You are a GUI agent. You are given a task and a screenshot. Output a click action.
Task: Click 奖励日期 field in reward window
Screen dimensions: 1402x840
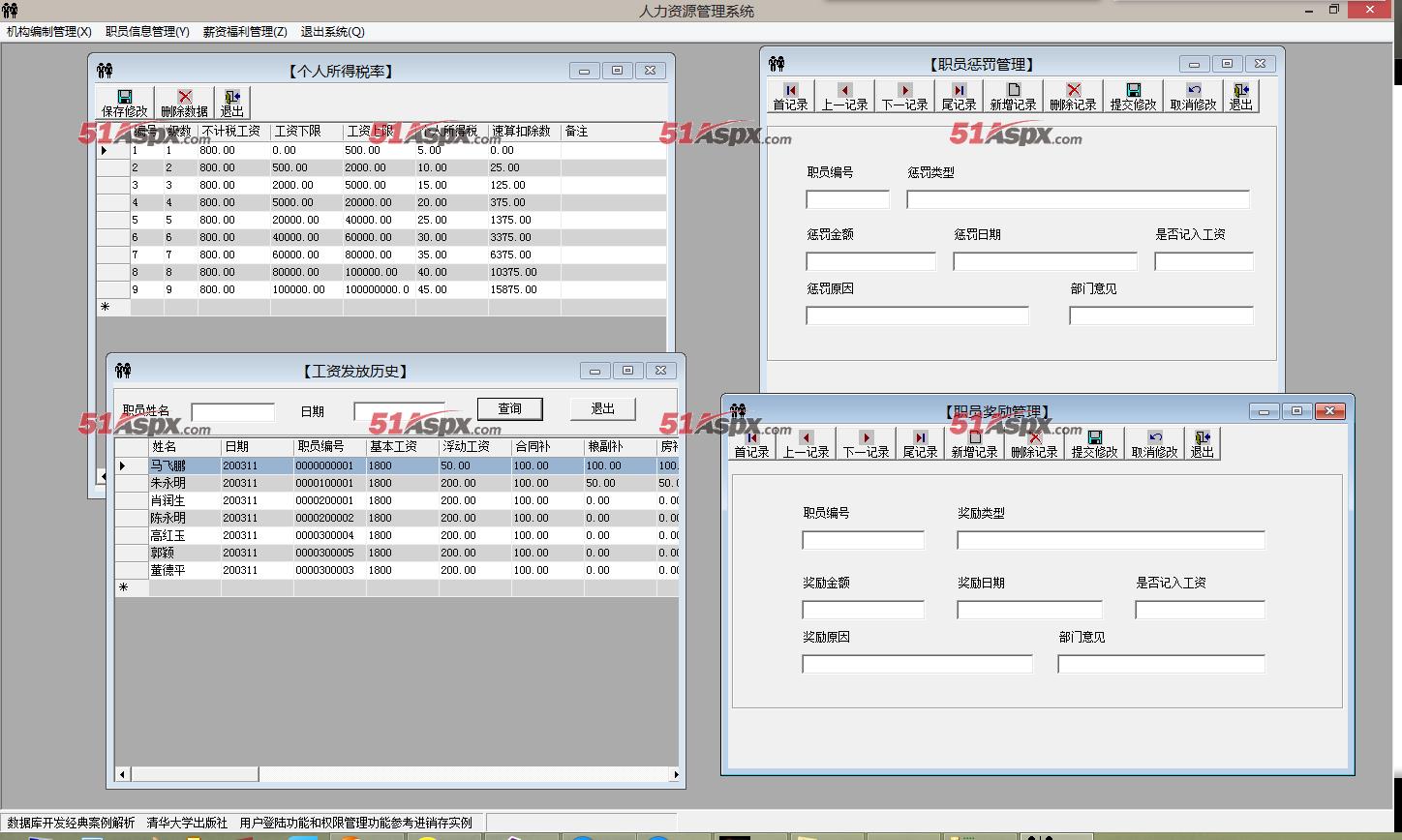pos(1030,610)
